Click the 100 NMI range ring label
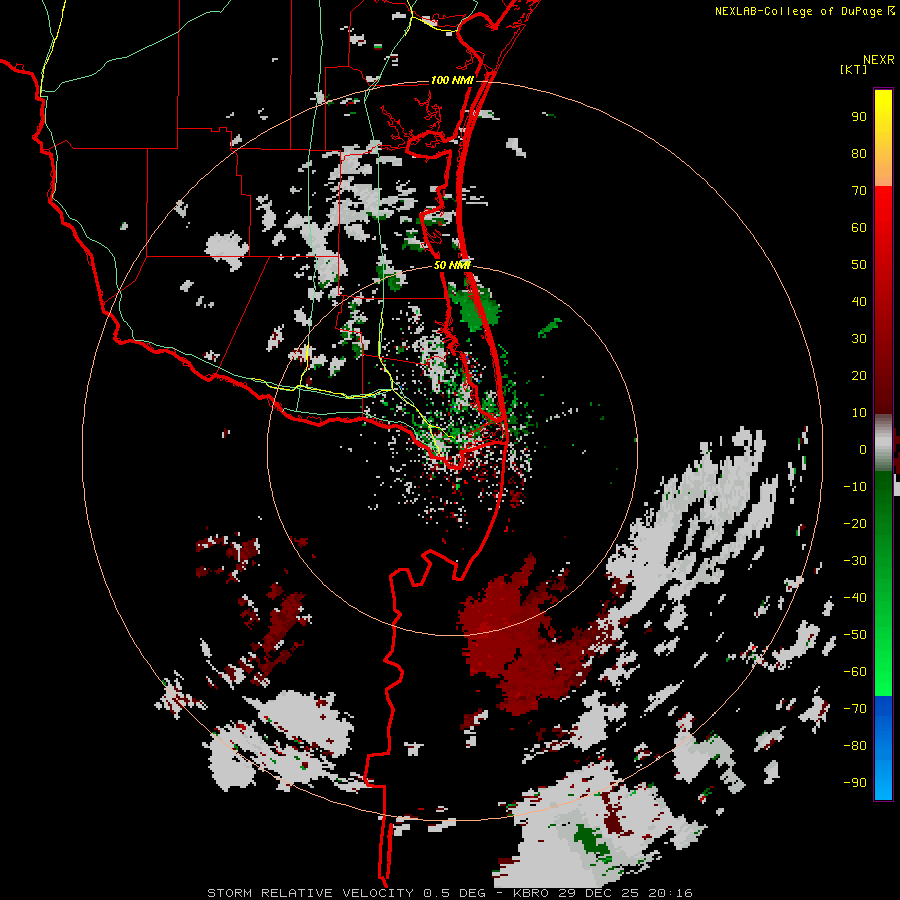Viewport: 900px width, 900px height. coord(452,80)
